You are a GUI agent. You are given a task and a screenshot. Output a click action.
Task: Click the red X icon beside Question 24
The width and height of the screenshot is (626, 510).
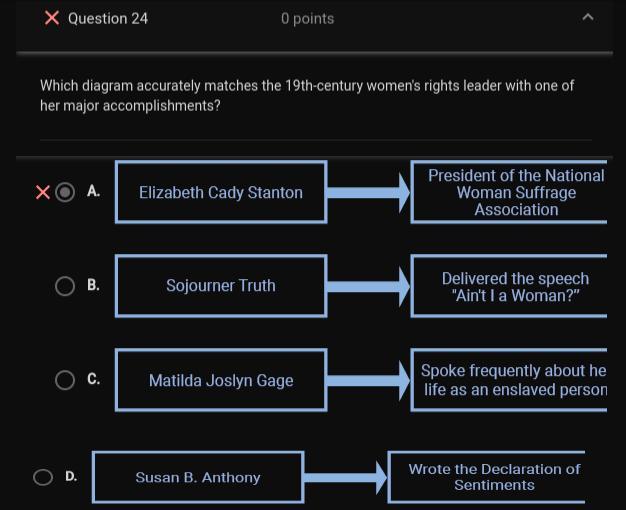tap(52, 18)
